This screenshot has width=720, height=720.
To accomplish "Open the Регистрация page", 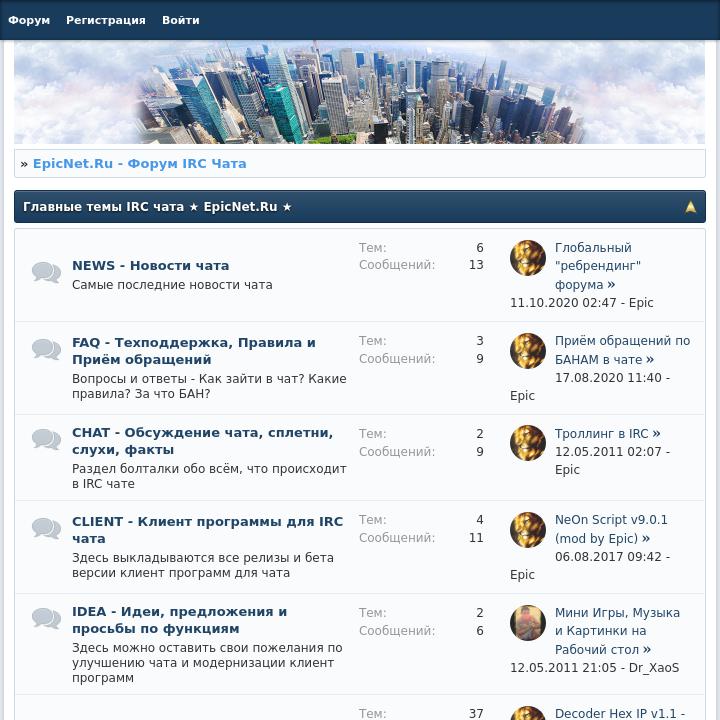I will [x=106, y=20].
